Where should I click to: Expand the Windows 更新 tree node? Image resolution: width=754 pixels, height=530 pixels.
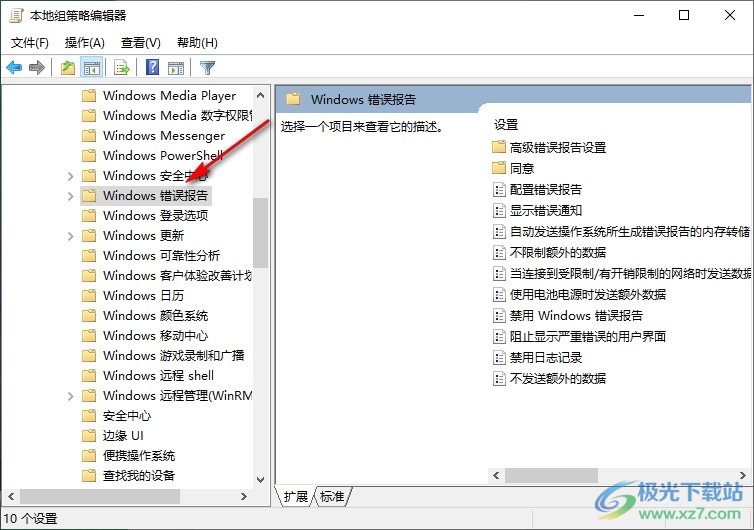(x=71, y=236)
